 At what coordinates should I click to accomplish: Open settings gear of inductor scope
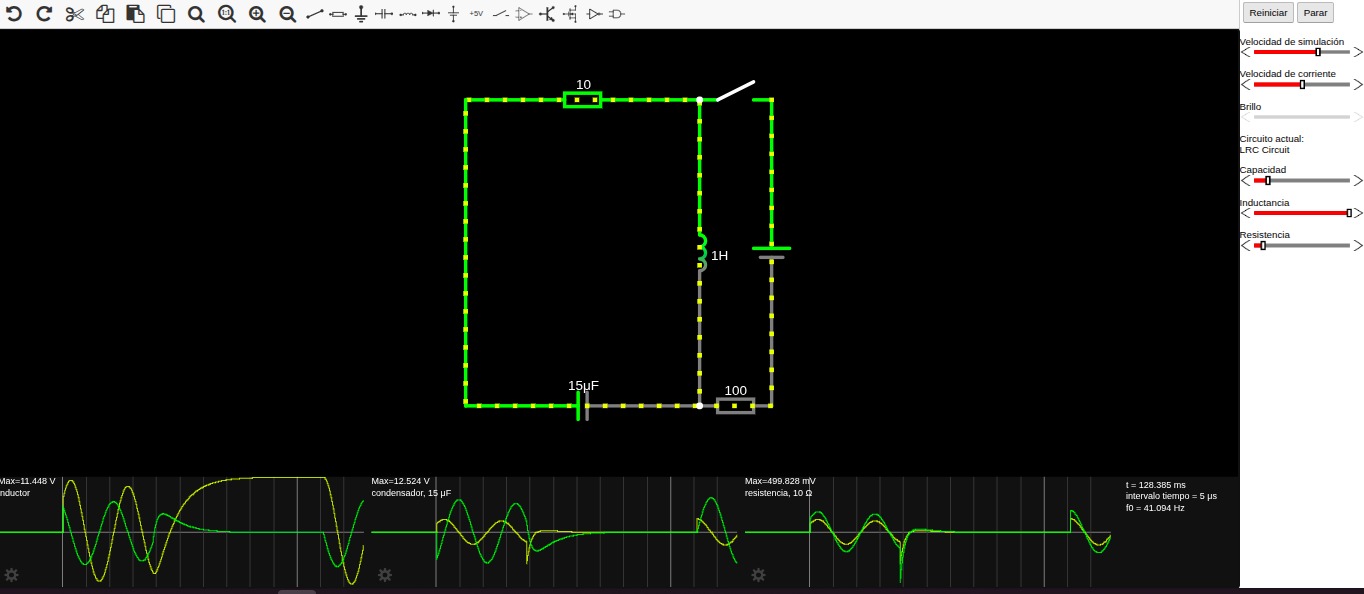click(x=12, y=575)
